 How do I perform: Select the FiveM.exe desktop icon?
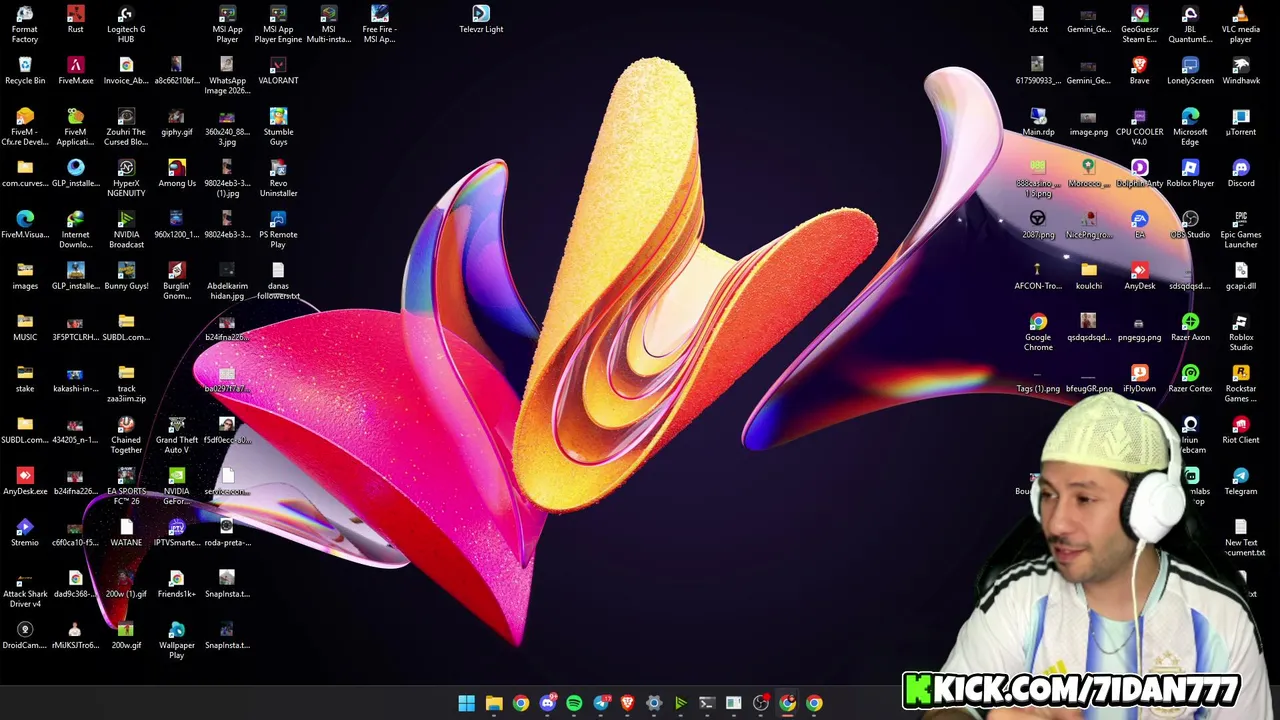pyautogui.click(x=75, y=71)
